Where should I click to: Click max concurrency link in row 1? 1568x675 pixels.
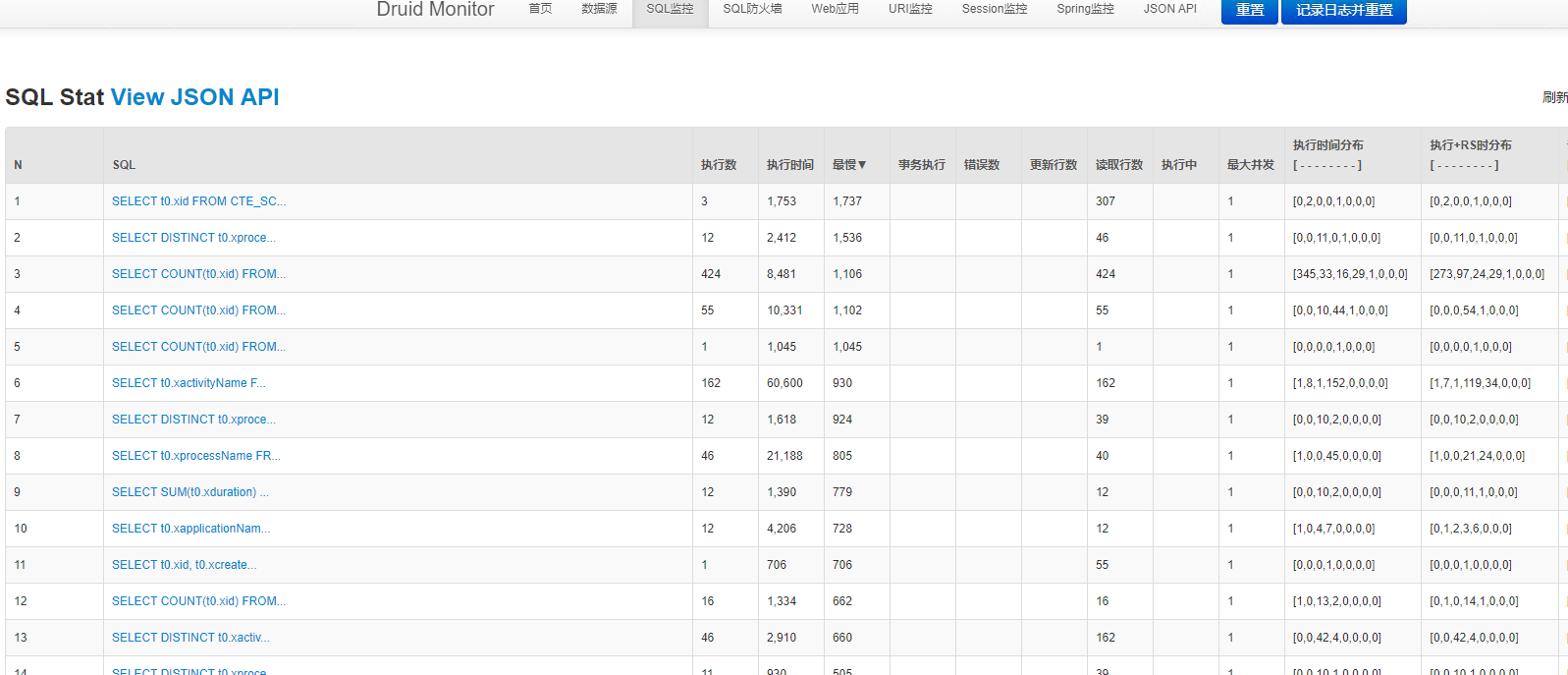click(1230, 201)
